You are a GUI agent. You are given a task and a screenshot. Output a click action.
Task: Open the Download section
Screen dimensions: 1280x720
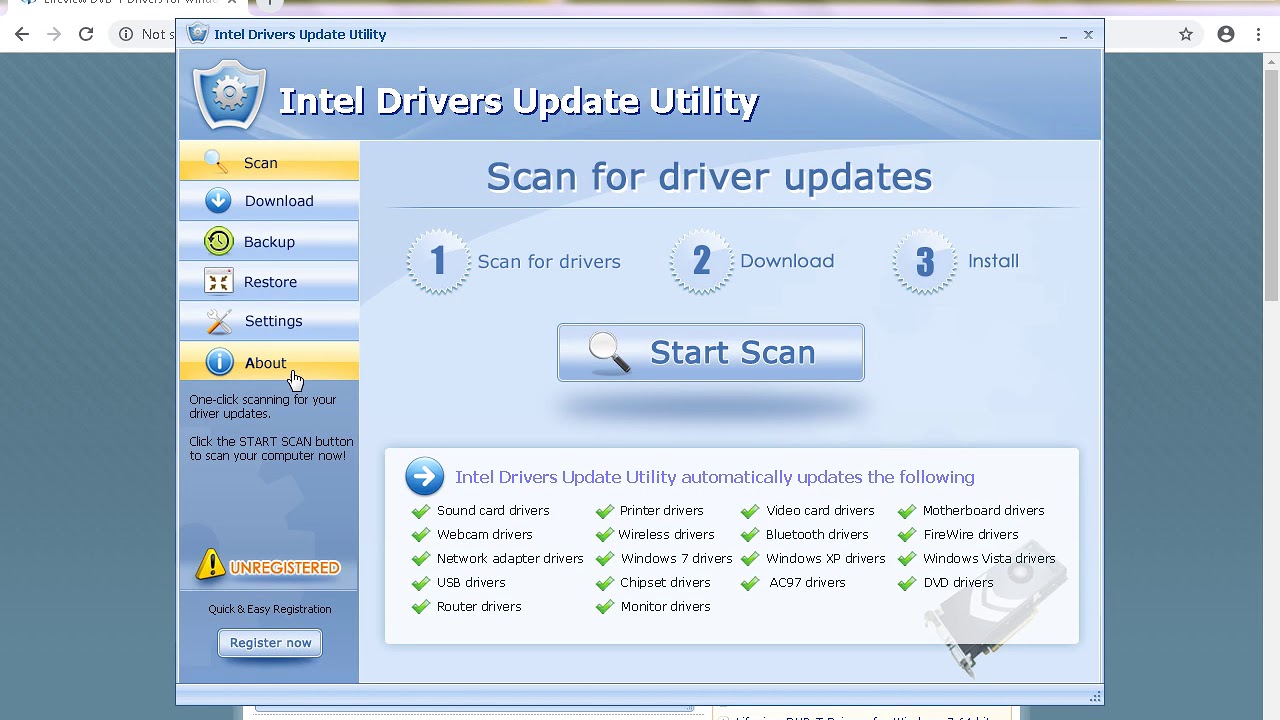point(269,201)
